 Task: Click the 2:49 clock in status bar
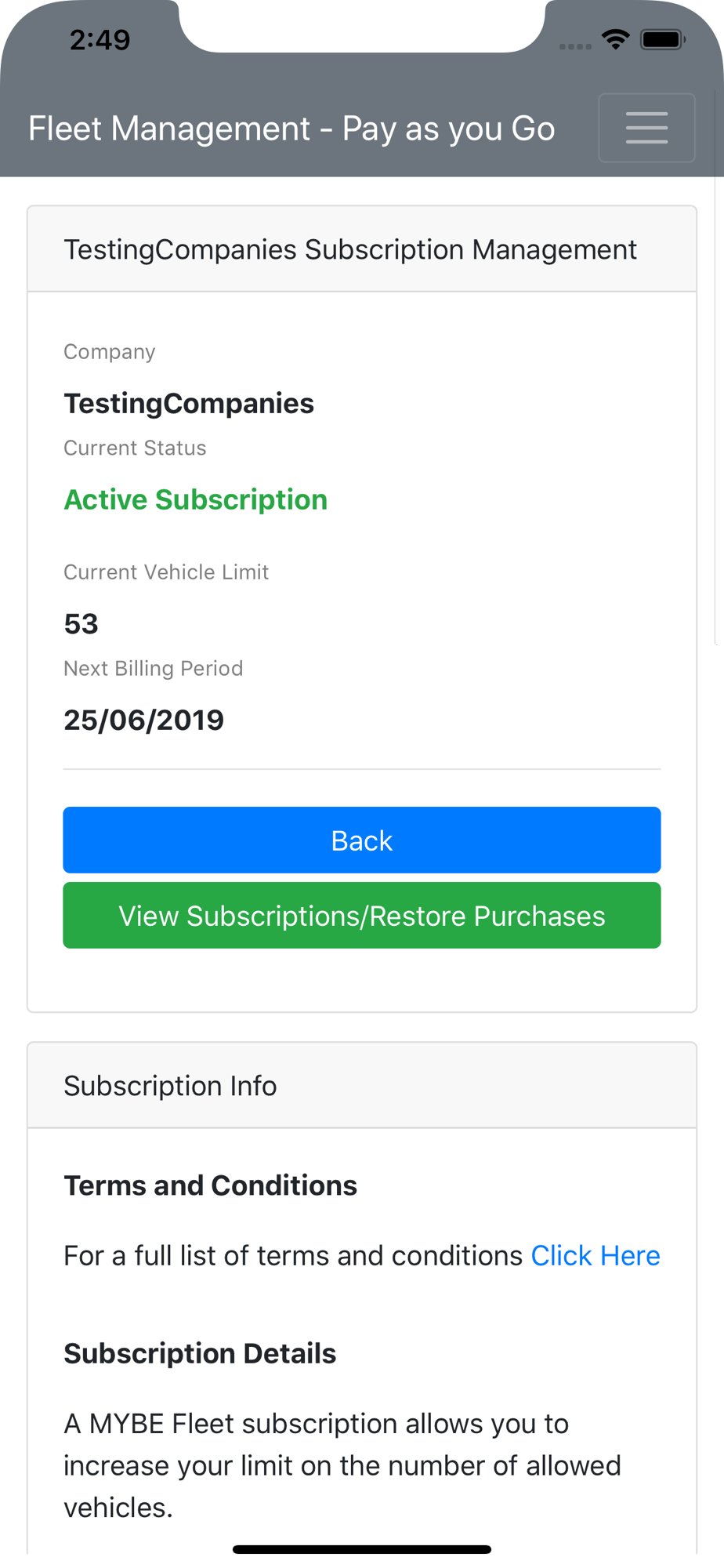point(100,39)
